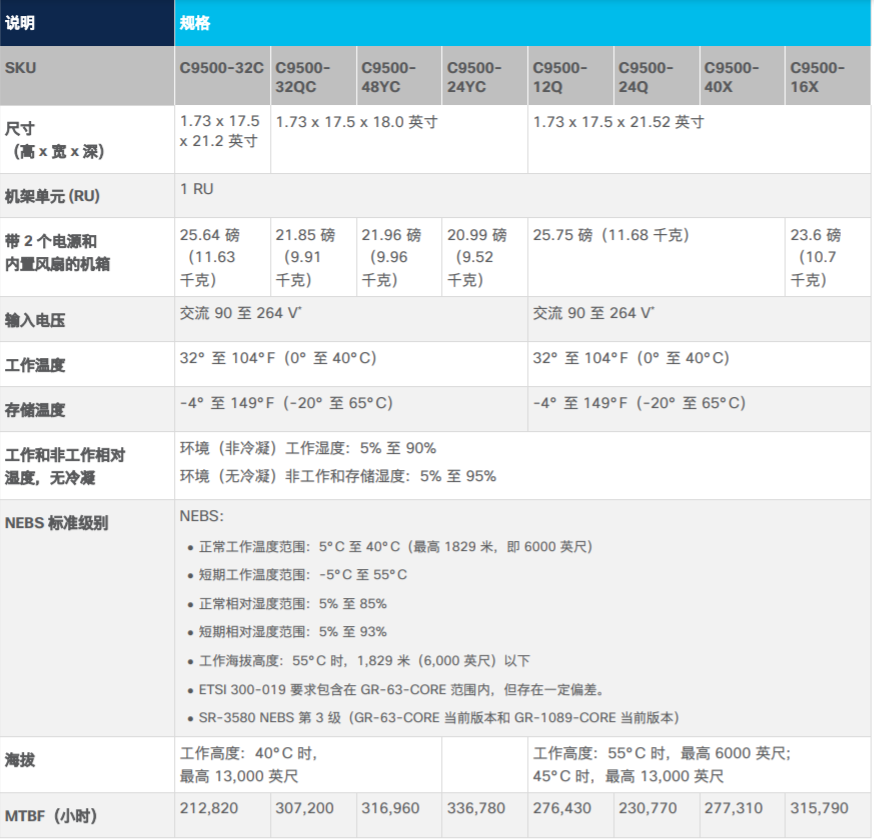The image size is (874, 839).
Task: Select the C9500-32QC column header
Action: pyautogui.click(x=313, y=77)
